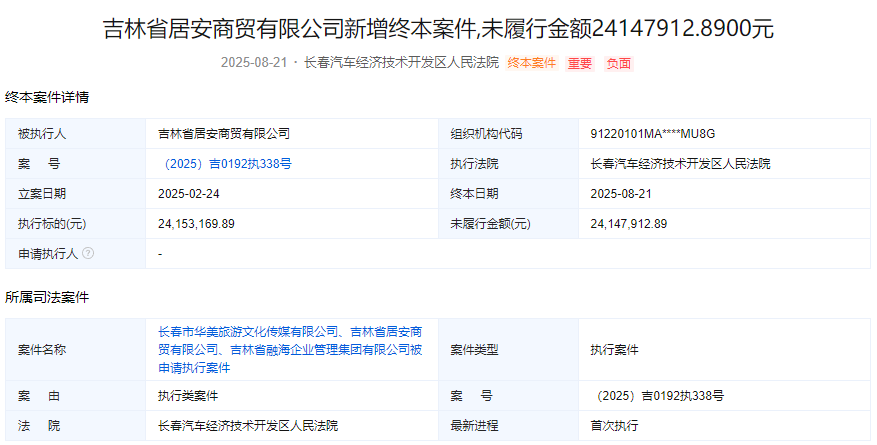Click the 执行标的(元) label
The image size is (877, 445).
tap(52, 224)
